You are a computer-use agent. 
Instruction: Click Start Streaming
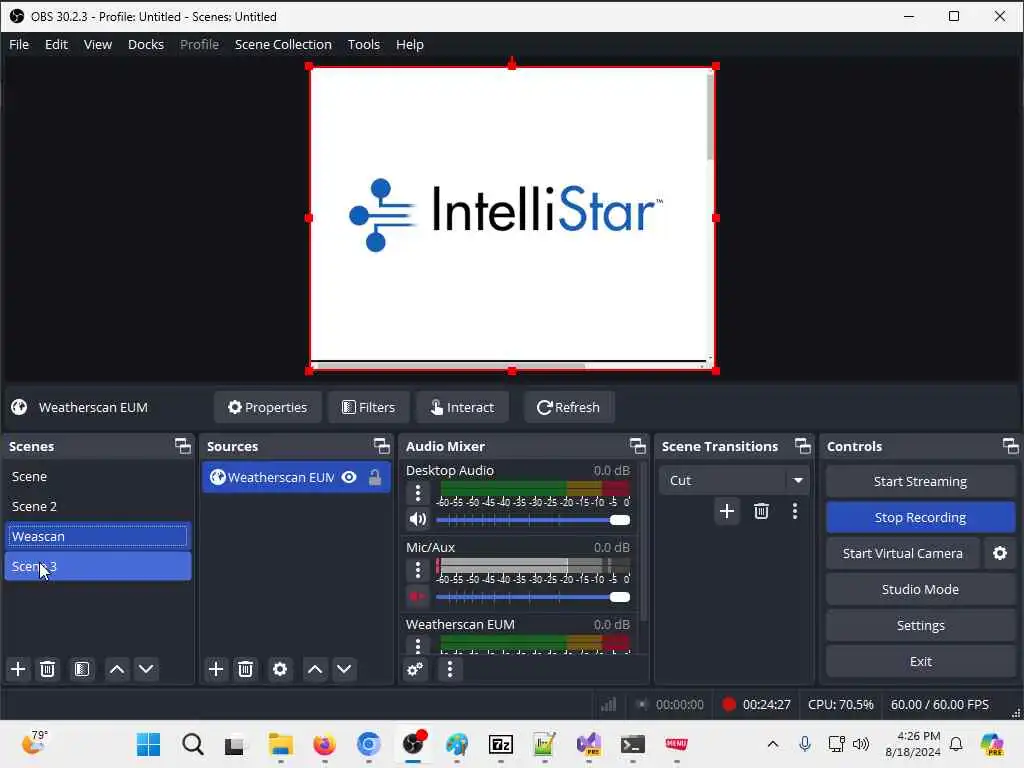(920, 481)
